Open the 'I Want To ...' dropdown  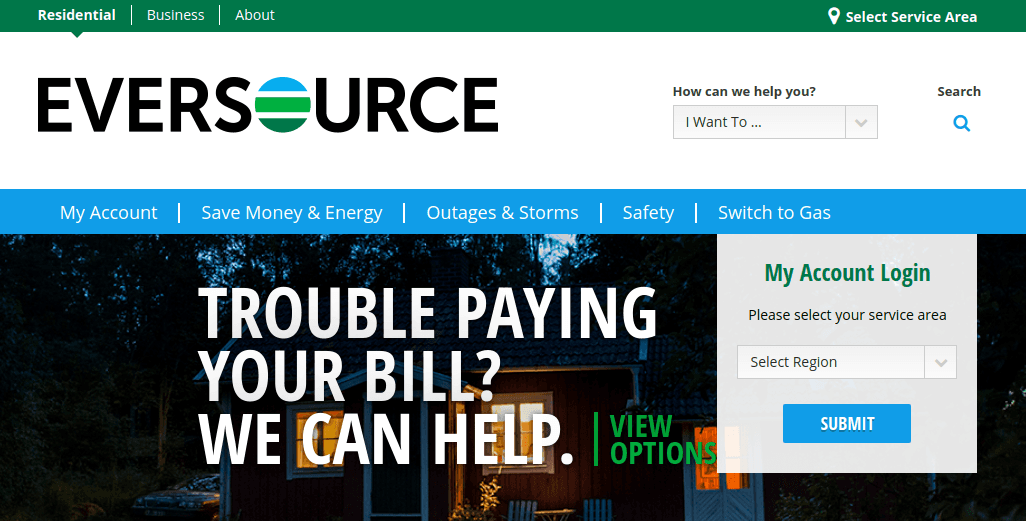[775, 122]
